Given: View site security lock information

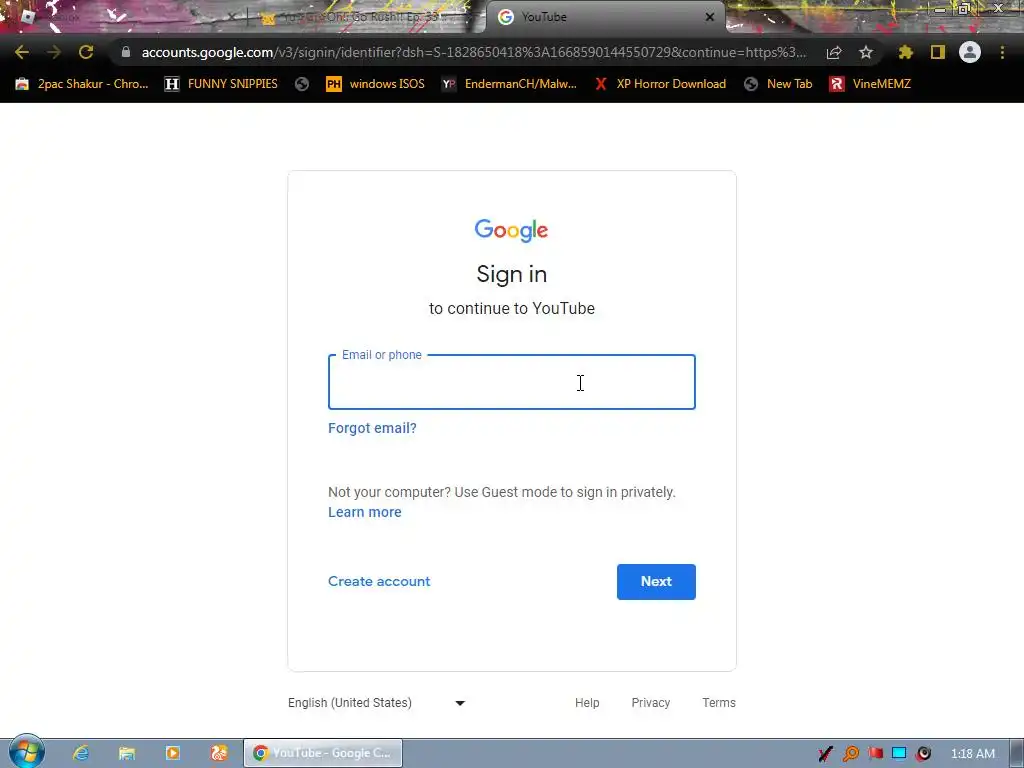Looking at the screenshot, I should pyautogui.click(x=126, y=52).
